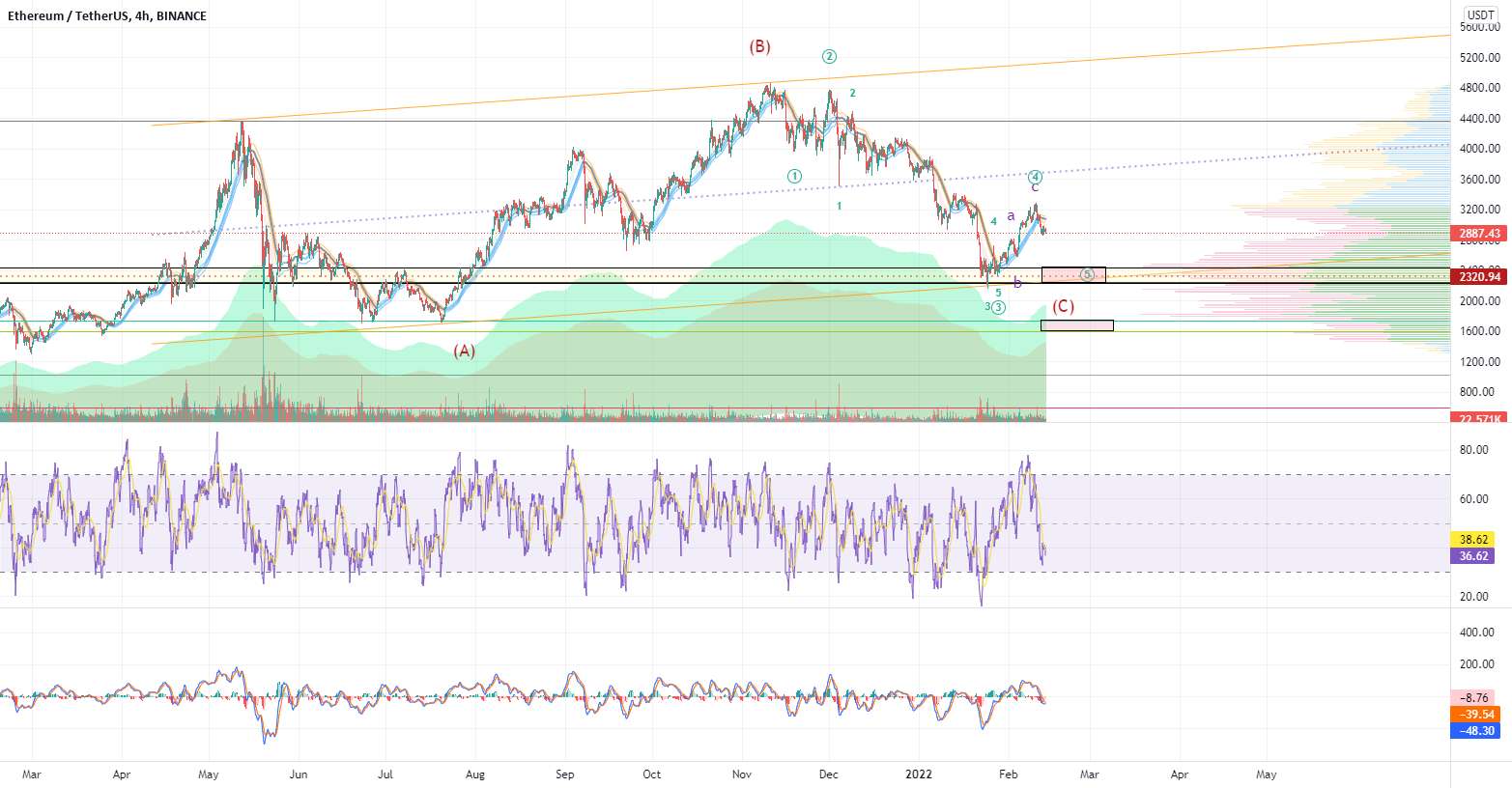The image size is (1512, 788).
Task: Click the Feb label on time axis
Action: [1008, 774]
